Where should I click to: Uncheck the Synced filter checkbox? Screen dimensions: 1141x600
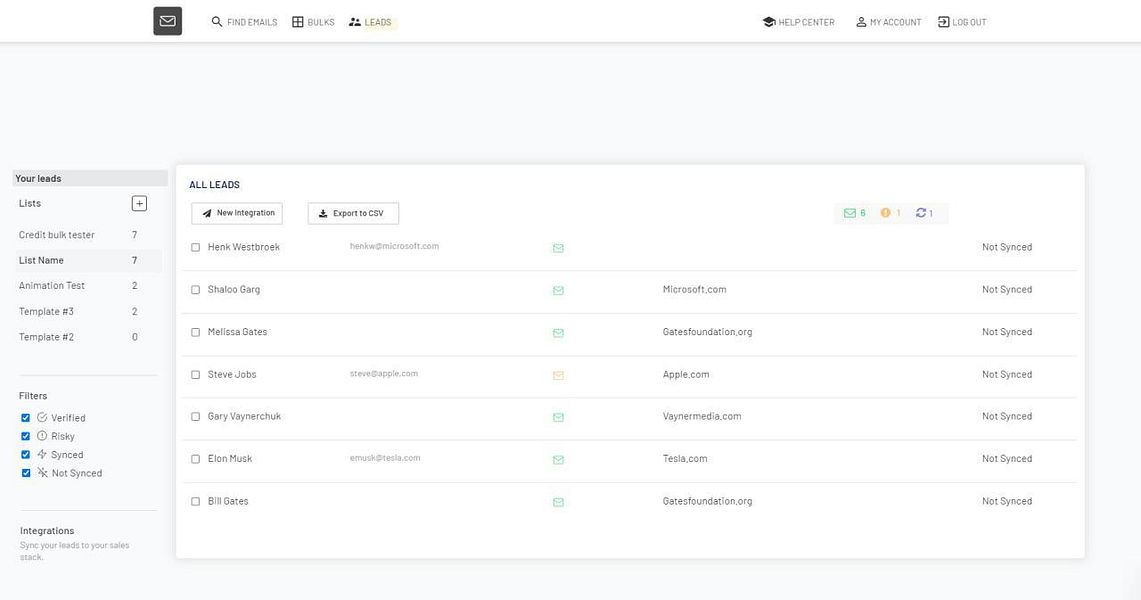[x=25, y=455]
